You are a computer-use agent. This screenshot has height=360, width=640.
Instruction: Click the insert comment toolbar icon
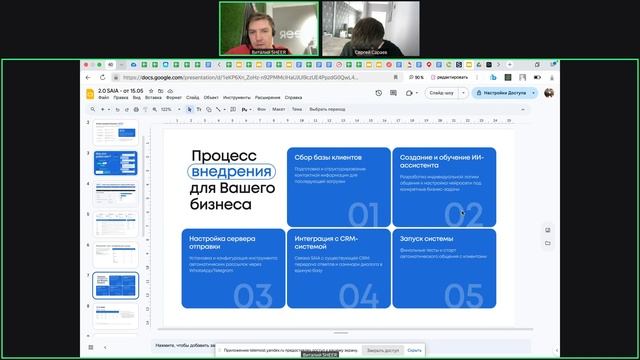point(233,109)
